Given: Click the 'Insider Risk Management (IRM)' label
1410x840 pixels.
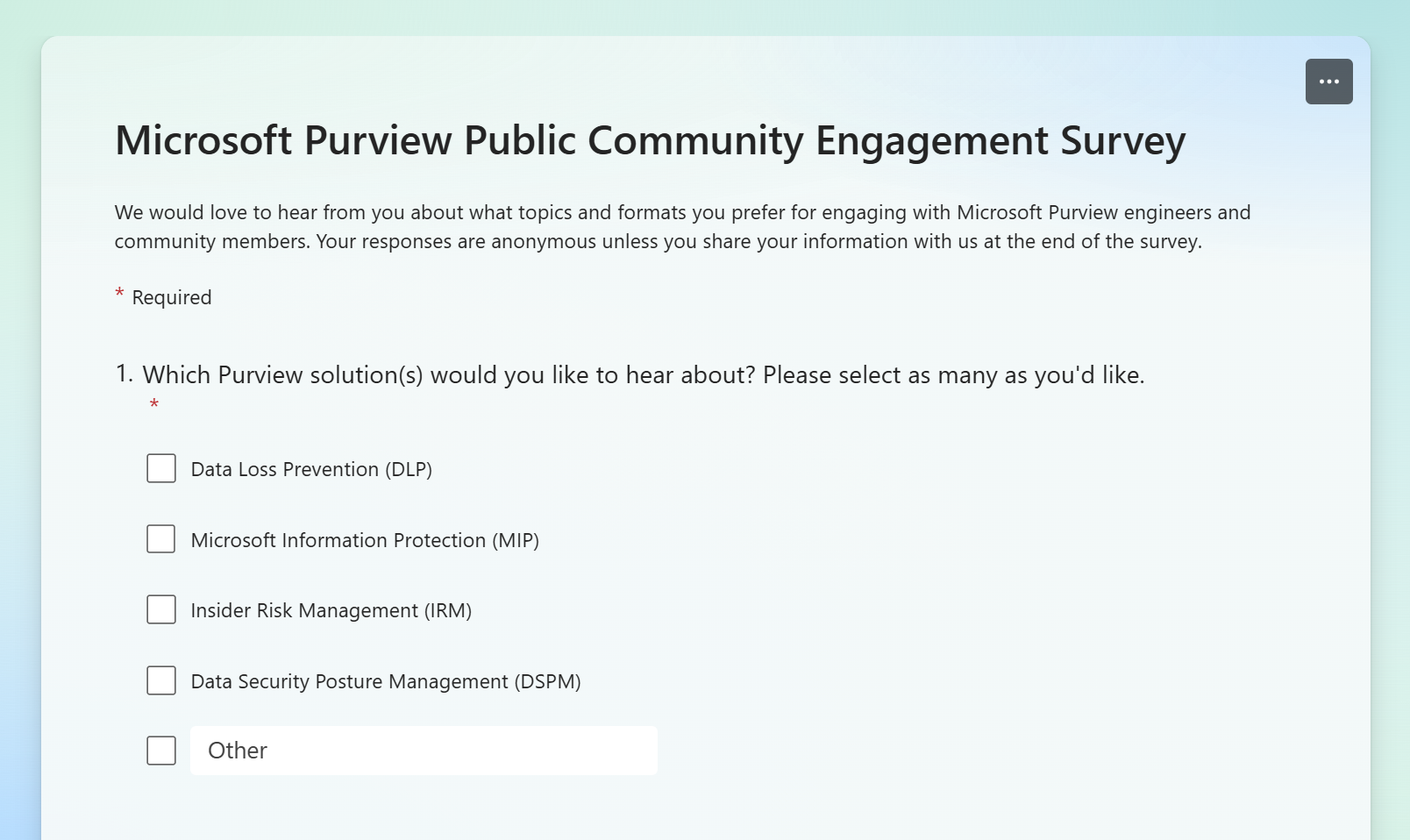Looking at the screenshot, I should point(331,610).
